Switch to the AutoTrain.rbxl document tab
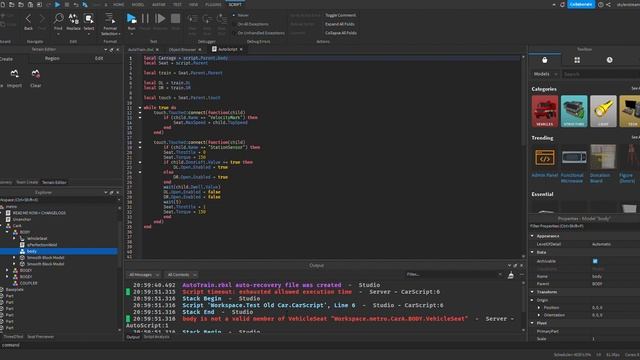This screenshot has width=640, height=360. 141,49
